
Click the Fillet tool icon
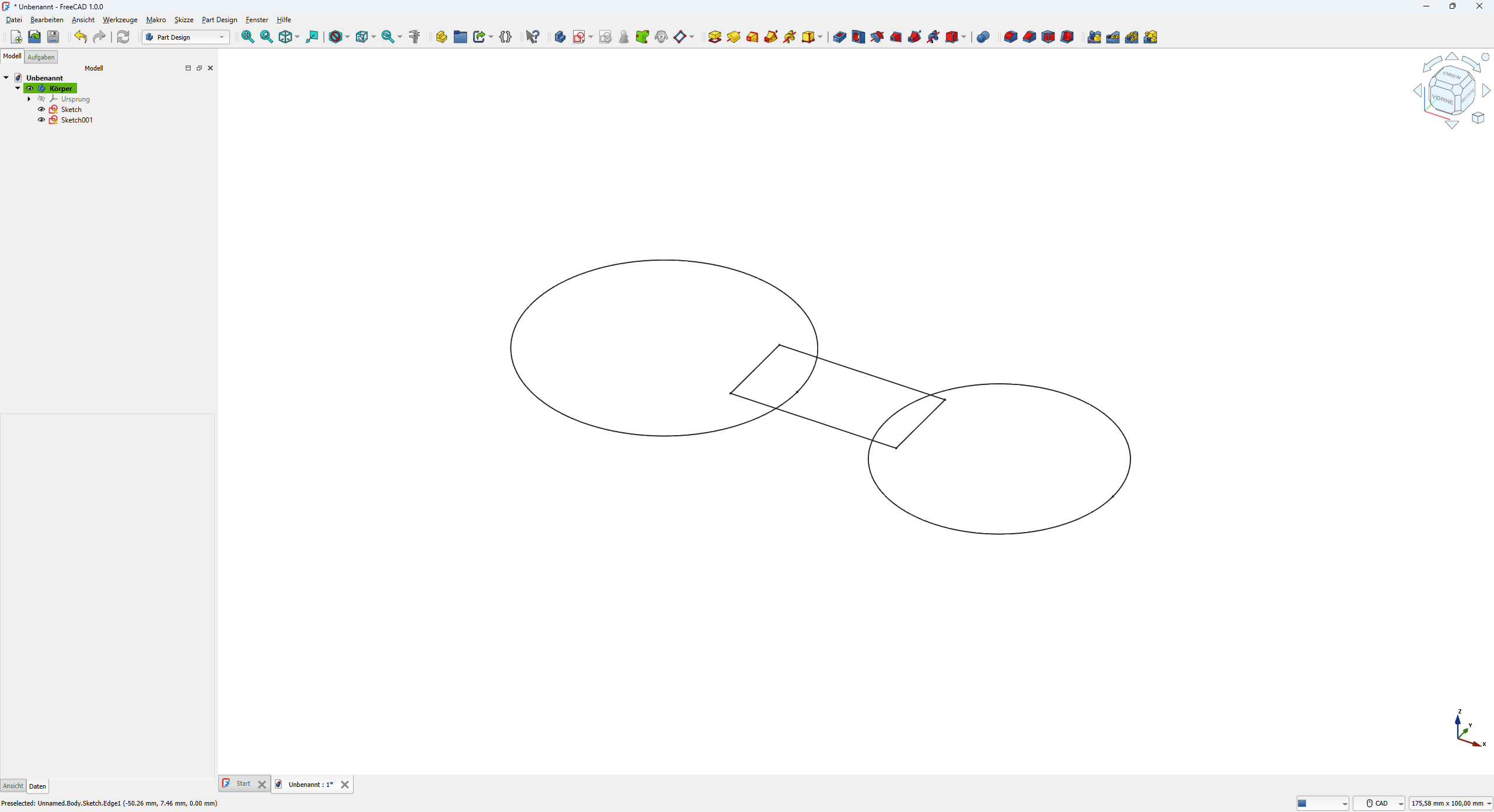click(1010, 37)
